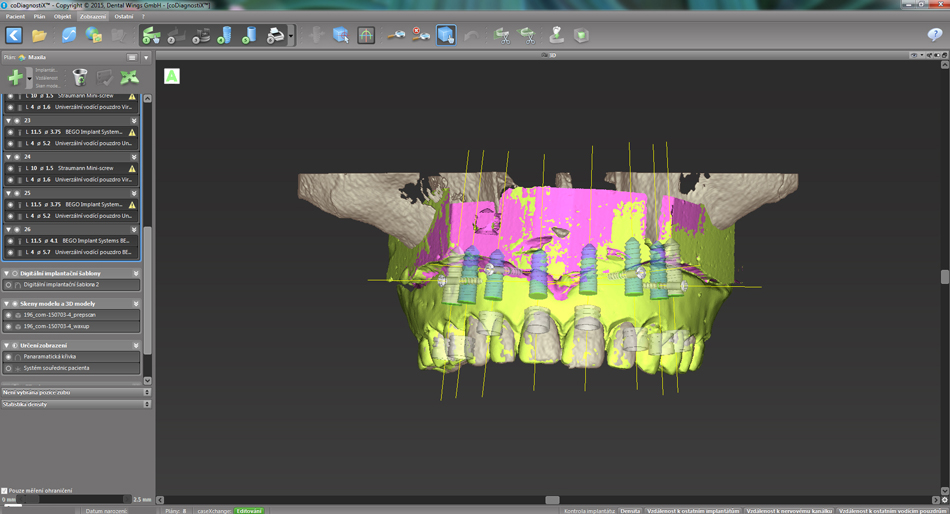The width and height of the screenshot is (950, 514).
Task: Click the help question mark icon
Action: coord(934,36)
